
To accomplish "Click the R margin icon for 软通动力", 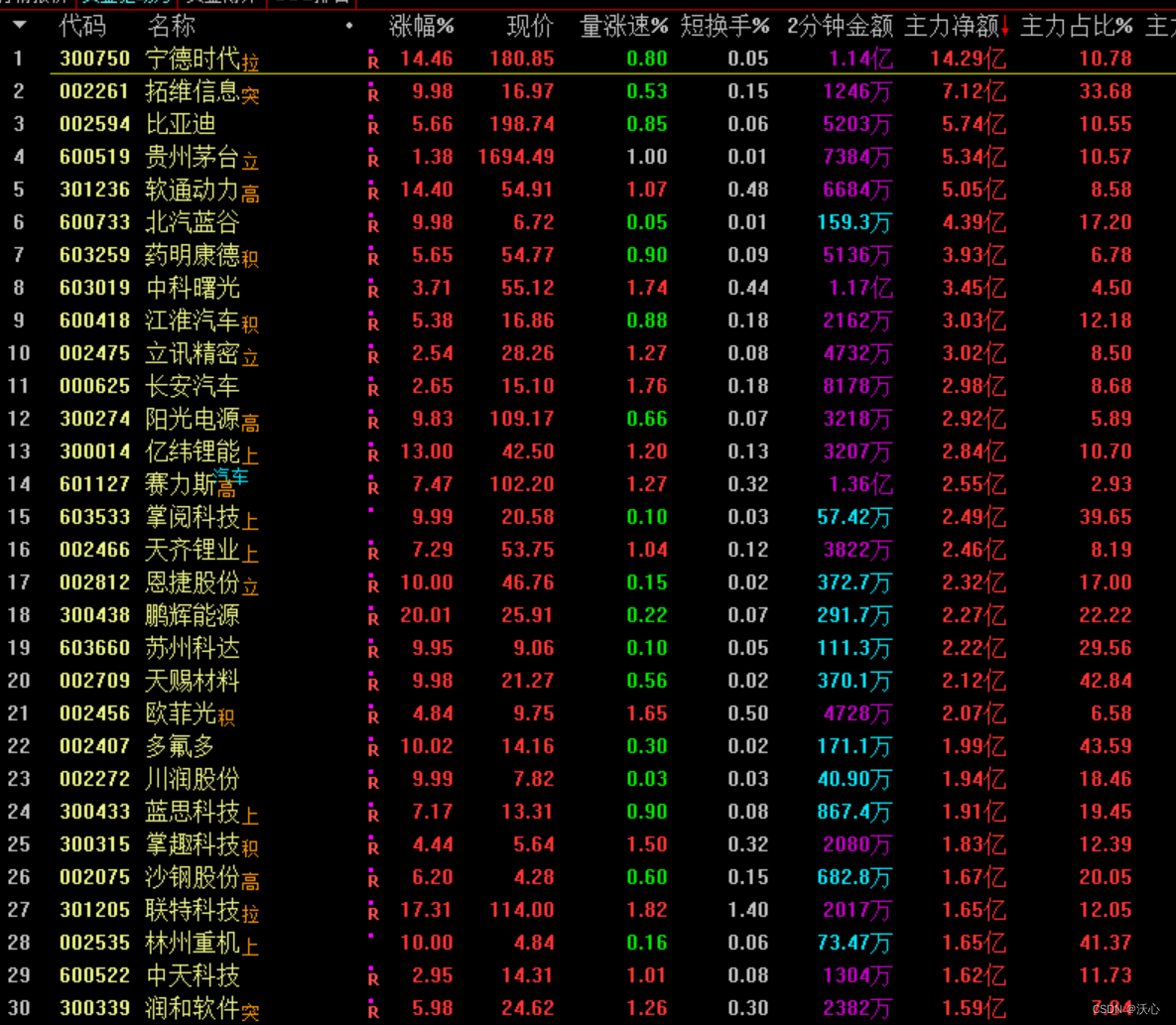I will 373,192.
